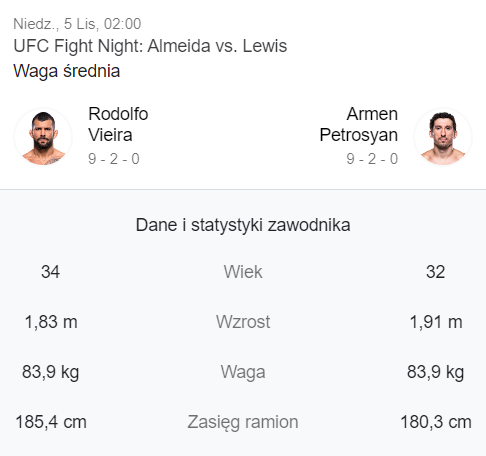This screenshot has height=456, width=486.
Task: Click Petrosyan's reach value 180,3 cm
Action: (436, 422)
